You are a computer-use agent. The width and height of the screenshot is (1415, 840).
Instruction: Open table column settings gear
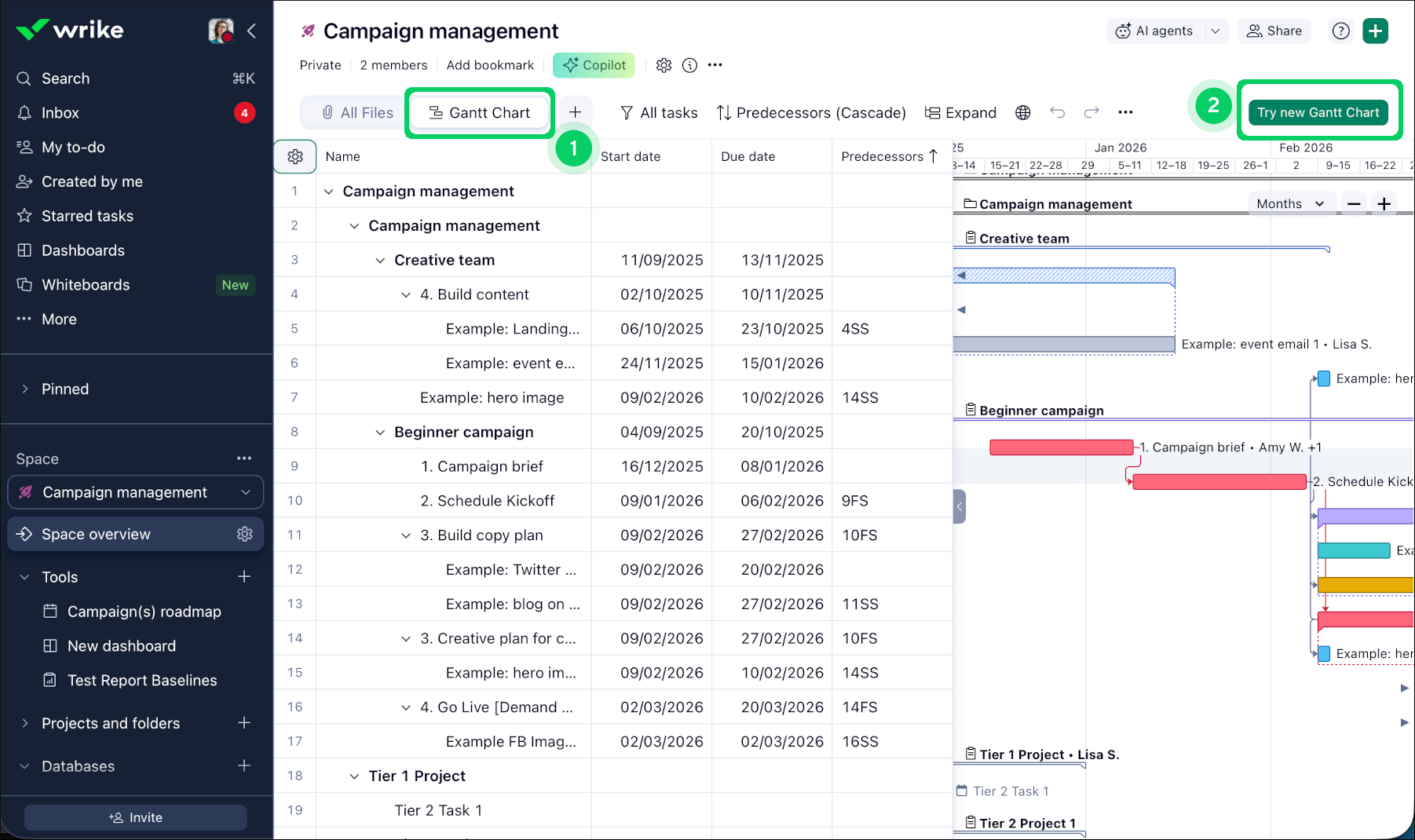[x=295, y=156]
